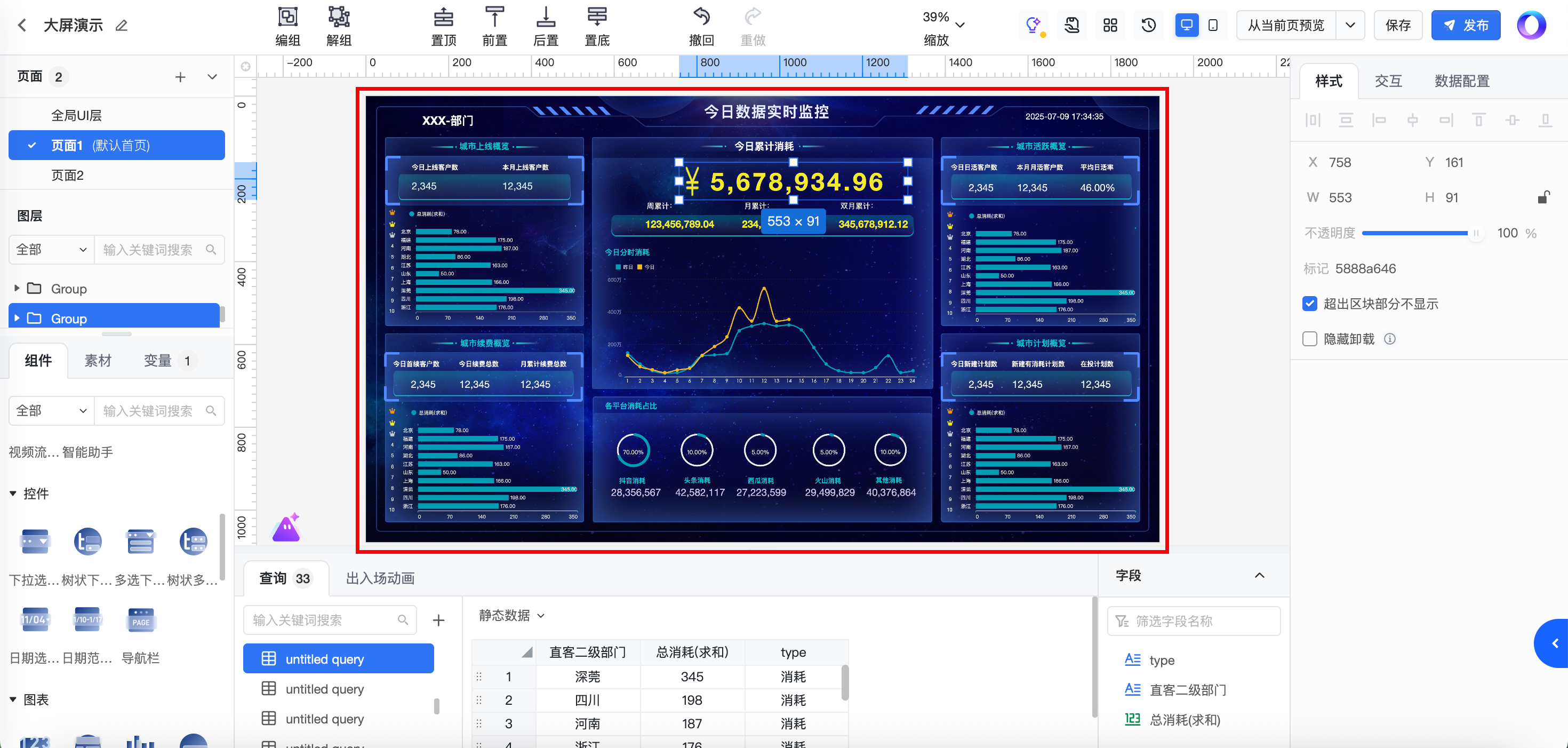Click the 撤回 undo icon
This screenshot has width=1568, height=748.
pyautogui.click(x=701, y=17)
